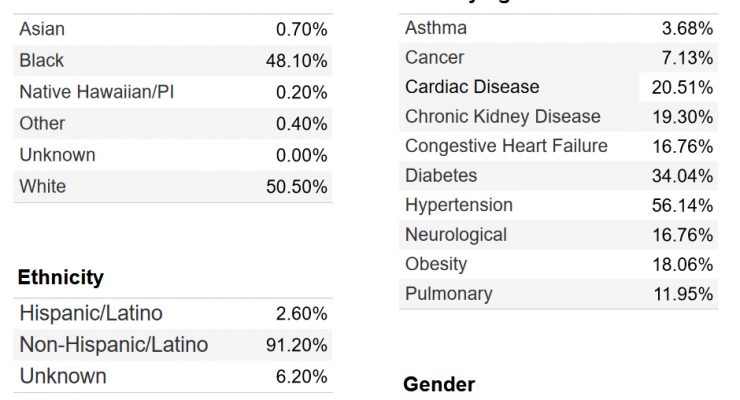Image resolution: width=740 pixels, height=400 pixels.
Task: Select the Diabetes row
Action: pos(558,176)
